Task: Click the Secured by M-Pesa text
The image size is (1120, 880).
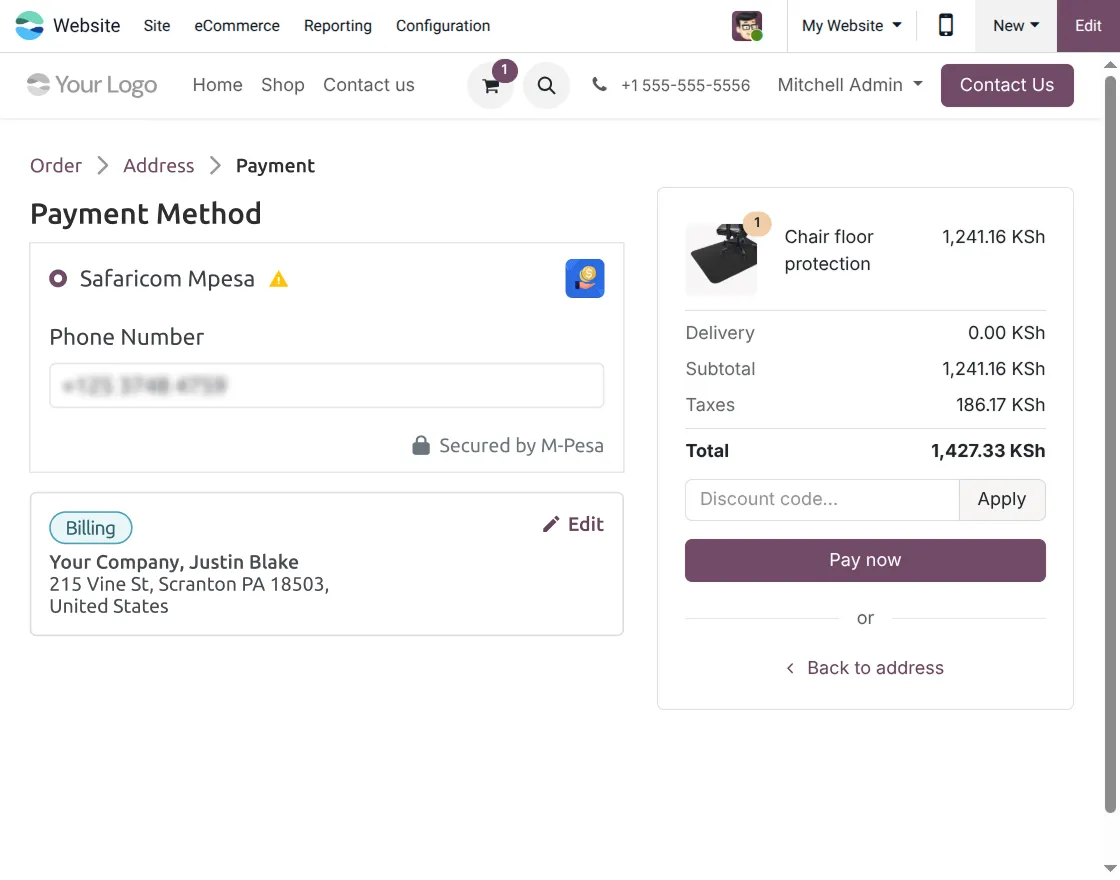Action: pos(521,446)
